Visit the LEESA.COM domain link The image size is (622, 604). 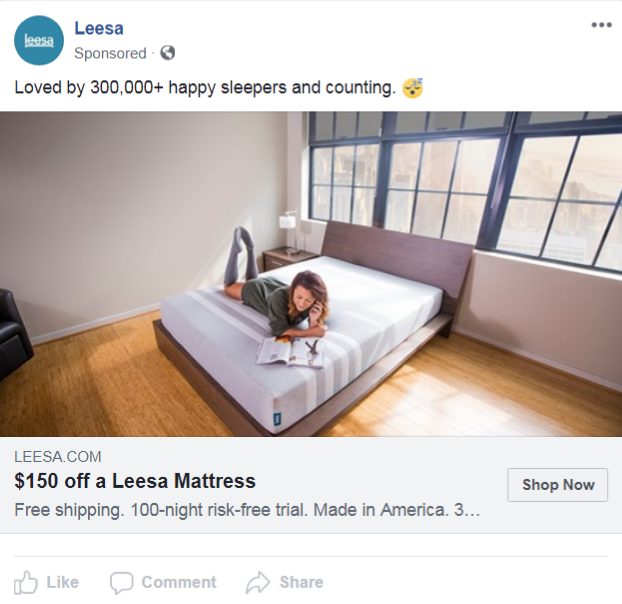tap(58, 457)
